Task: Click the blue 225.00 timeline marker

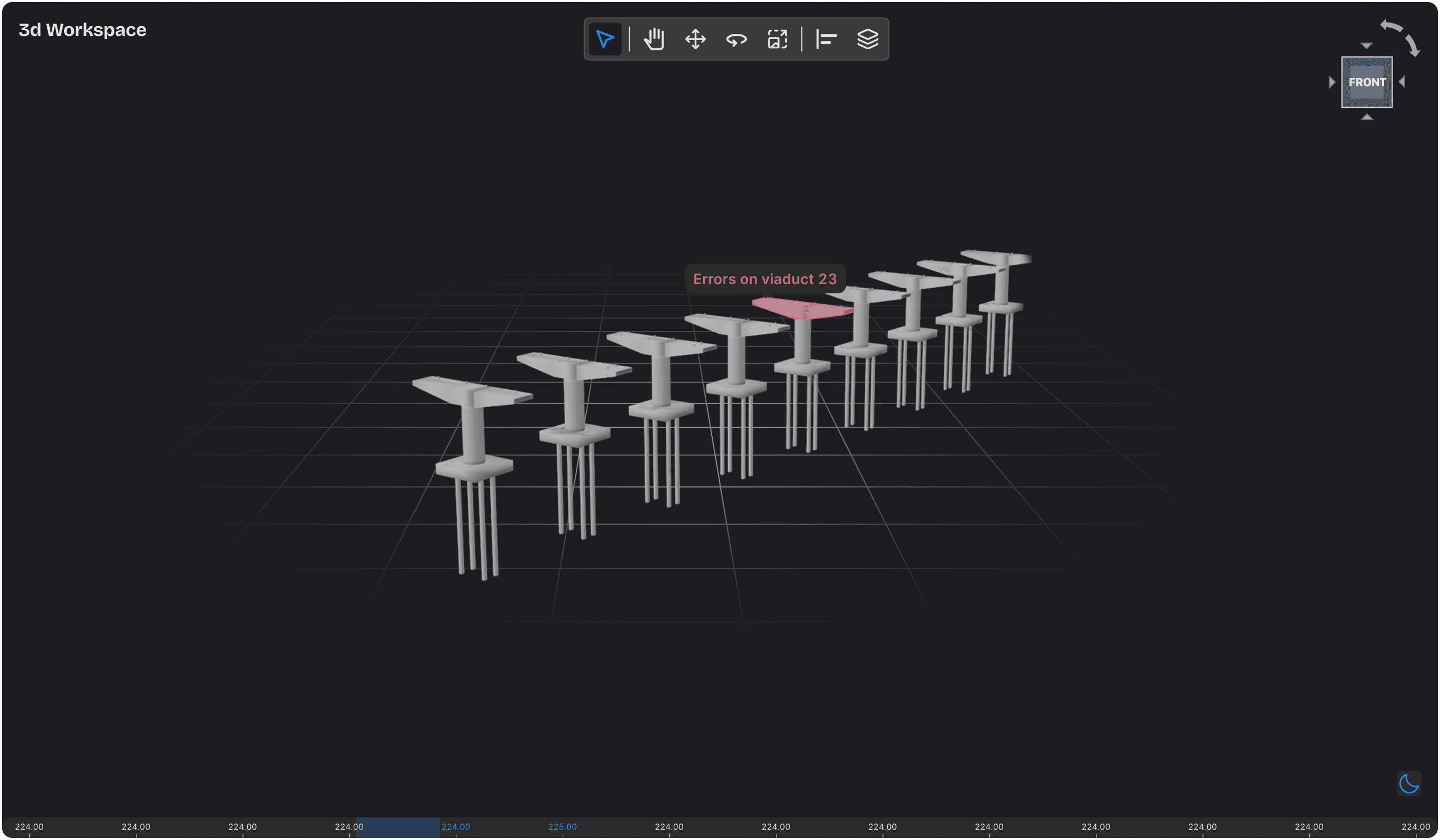Action: click(562, 827)
